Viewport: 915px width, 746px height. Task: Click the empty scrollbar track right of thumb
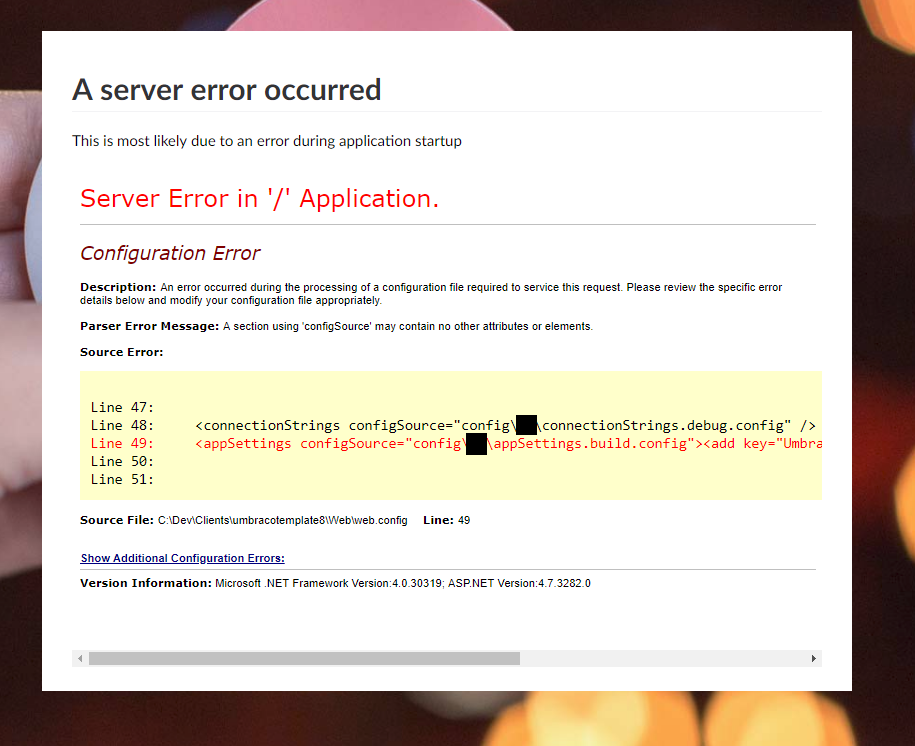coord(663,658)
